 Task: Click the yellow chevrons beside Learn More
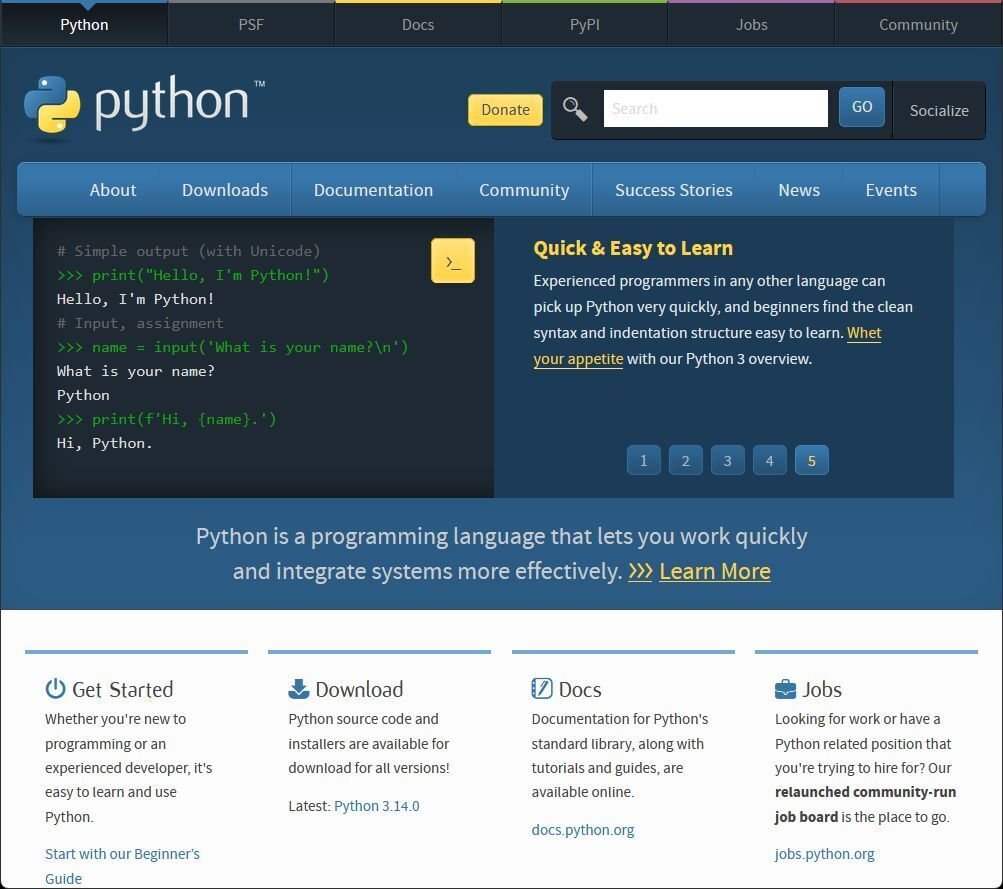pyautogui.click(x=640, y=571)
